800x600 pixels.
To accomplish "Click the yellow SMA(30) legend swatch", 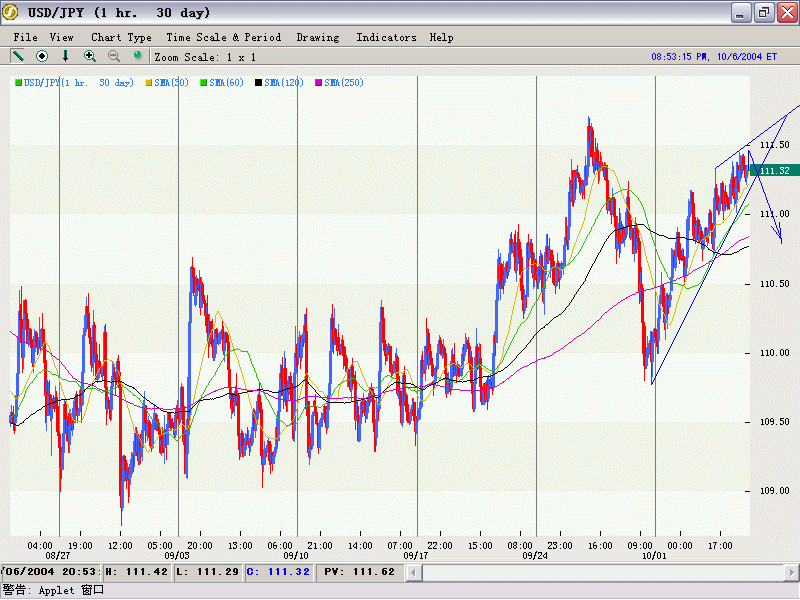I will coord(149,83).
